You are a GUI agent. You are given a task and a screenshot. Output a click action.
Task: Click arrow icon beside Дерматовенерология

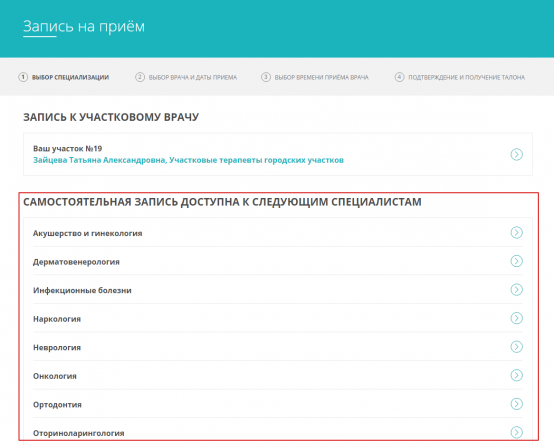tap(516, 261)
